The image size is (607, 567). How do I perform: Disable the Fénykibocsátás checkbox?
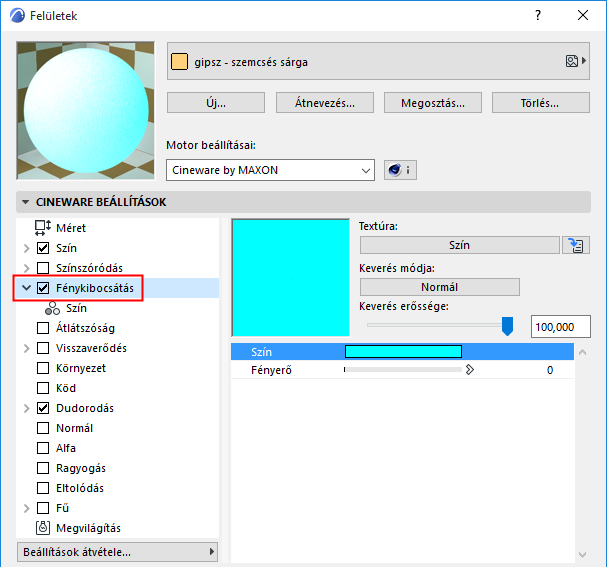(43, 288)
